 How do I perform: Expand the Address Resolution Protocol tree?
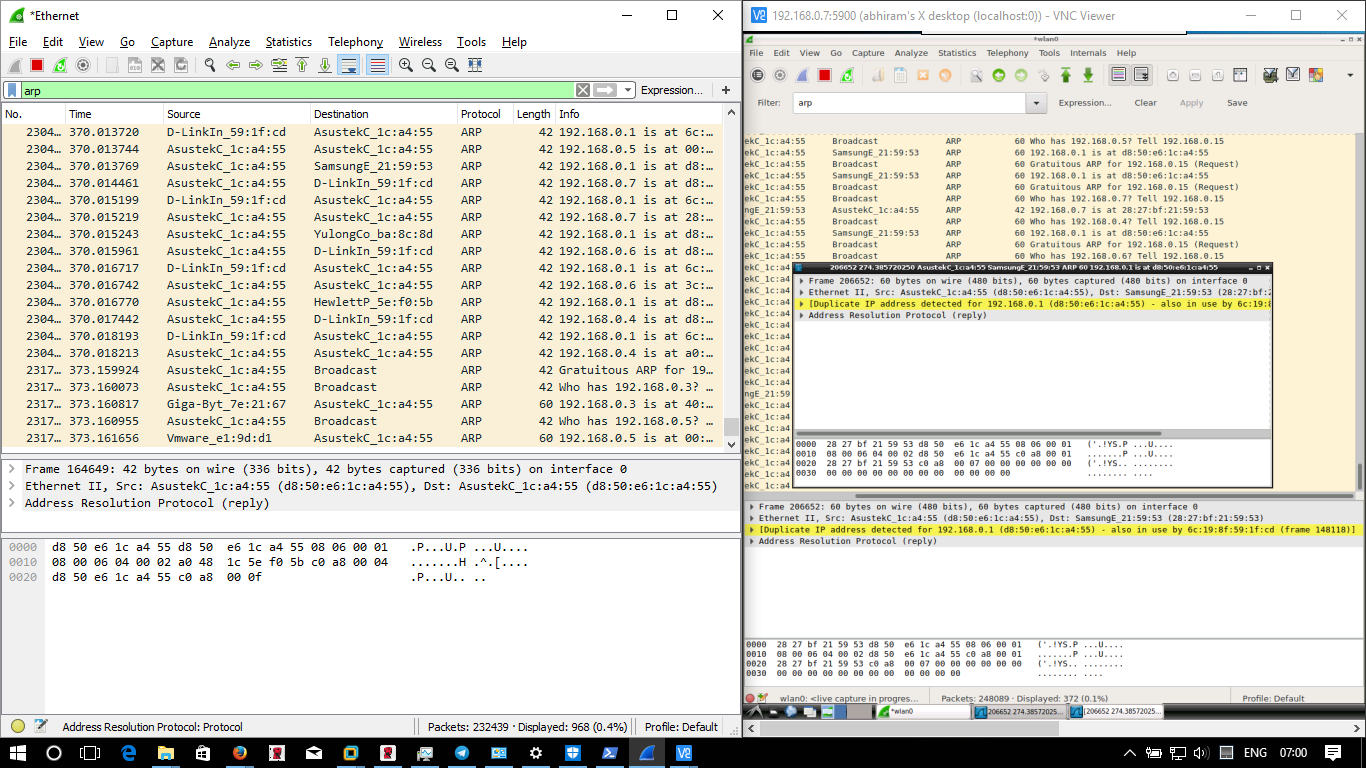tap(11, 503)
